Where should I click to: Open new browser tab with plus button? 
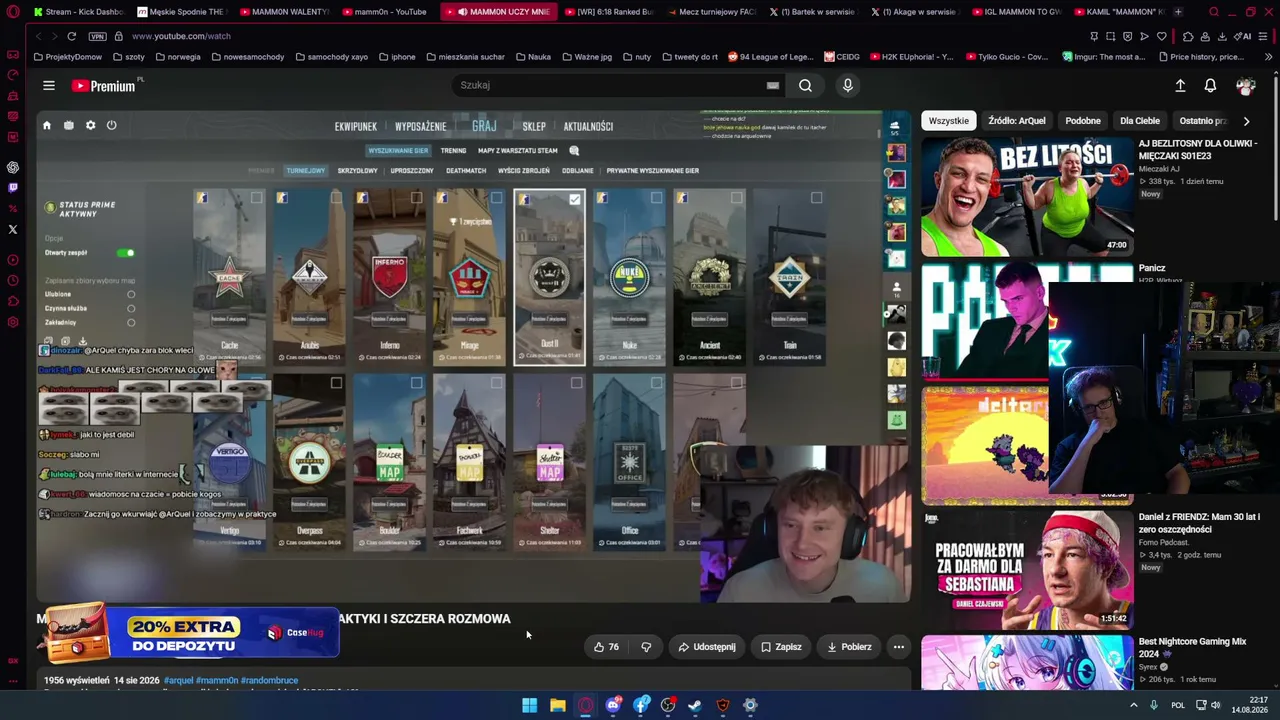coord(1178,12)
